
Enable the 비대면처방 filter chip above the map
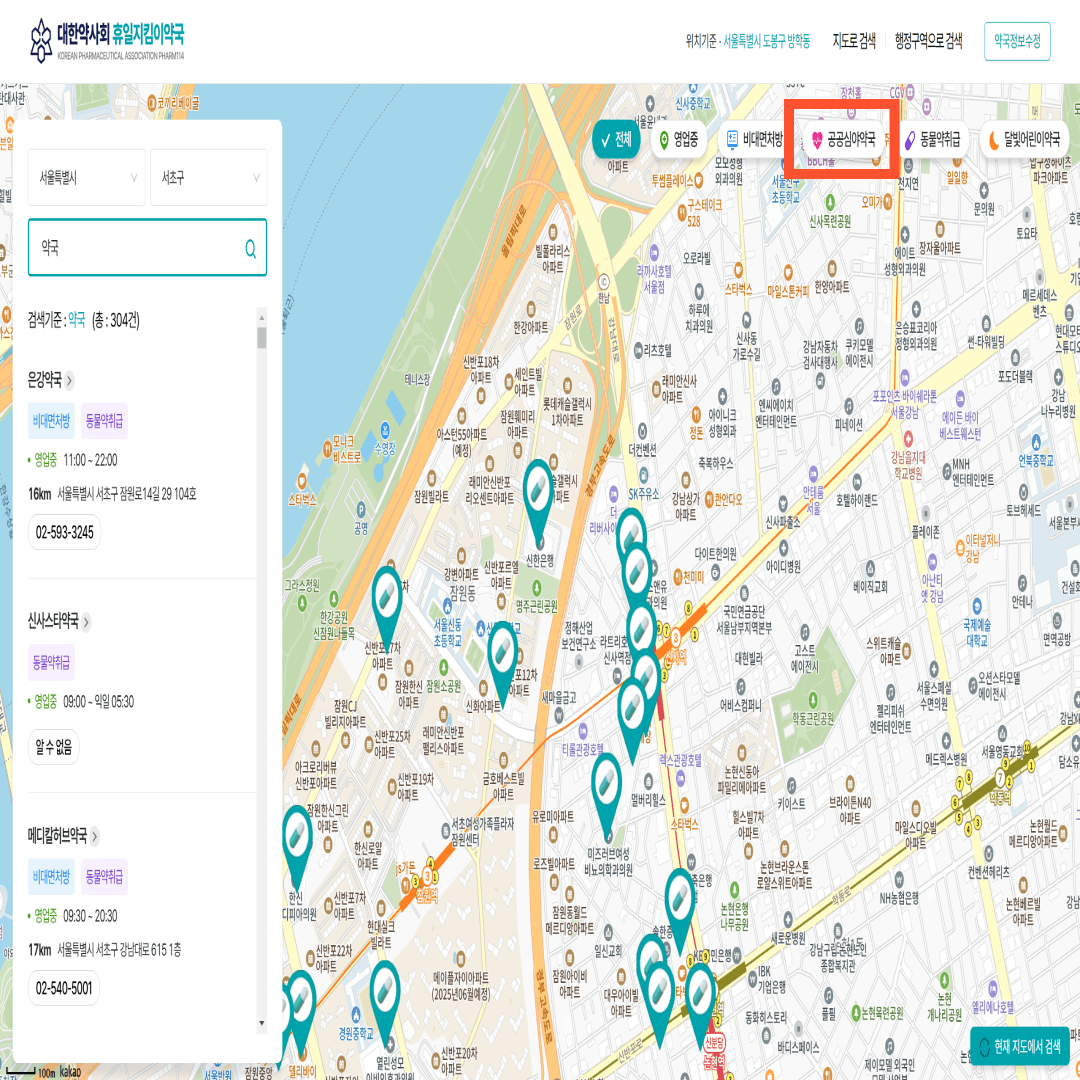[x=755, y=140]
